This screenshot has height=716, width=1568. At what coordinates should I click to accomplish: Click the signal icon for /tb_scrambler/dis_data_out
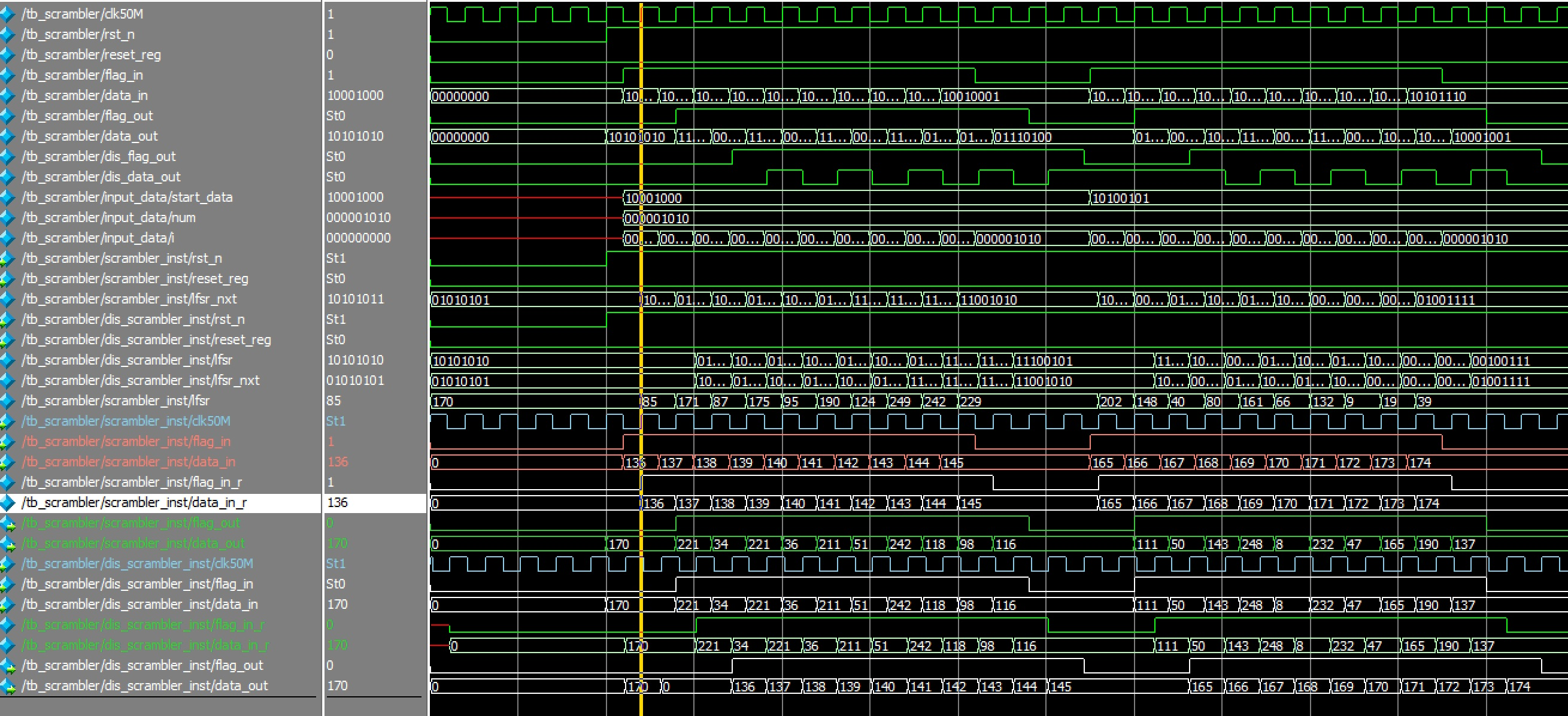click(7, 177)
